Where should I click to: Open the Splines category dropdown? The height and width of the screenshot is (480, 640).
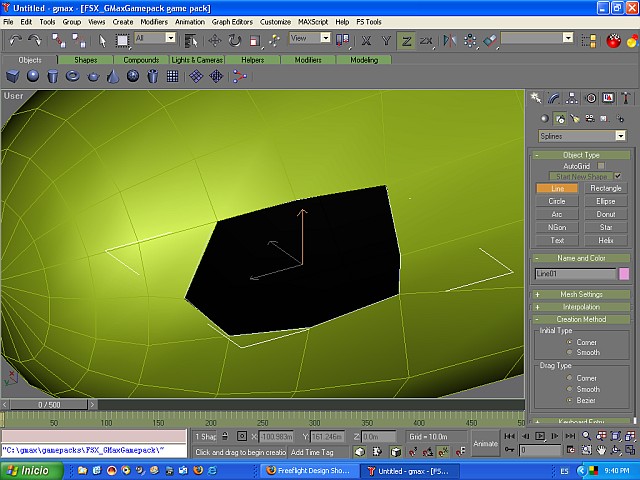point(620,136)
